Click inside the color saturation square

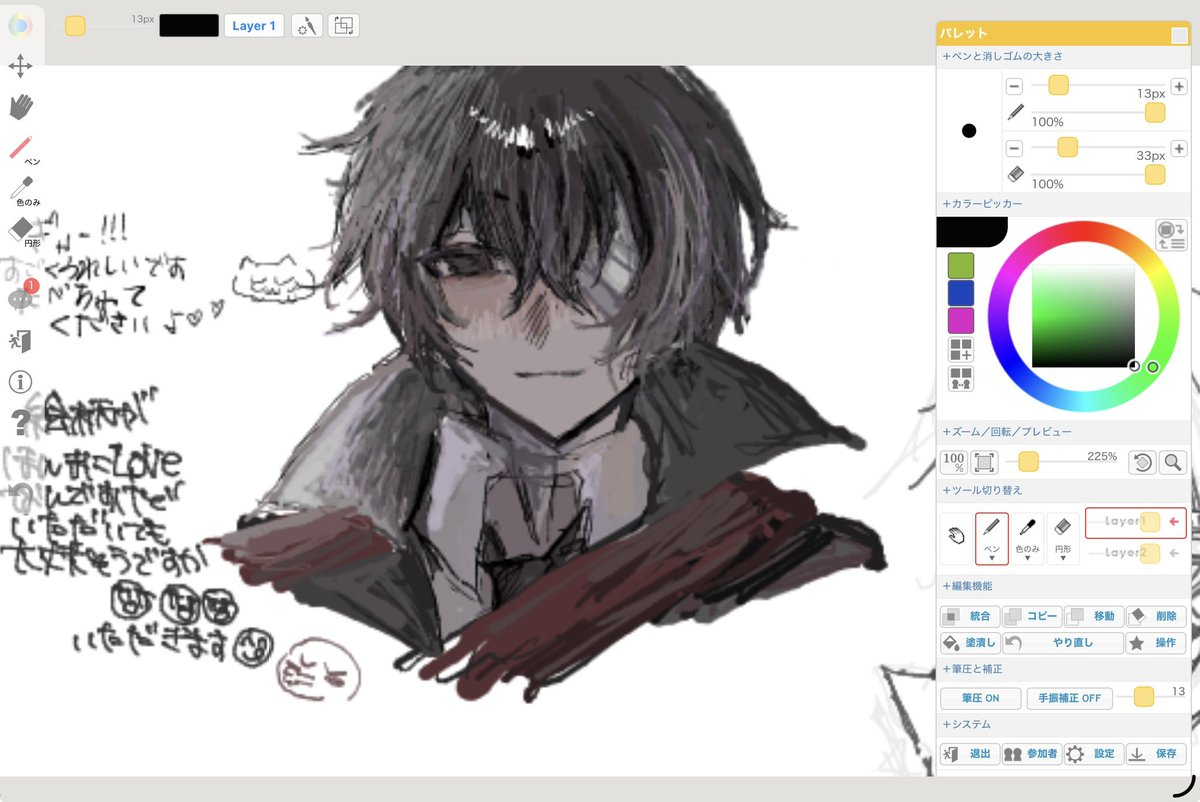pos(1083,316)
